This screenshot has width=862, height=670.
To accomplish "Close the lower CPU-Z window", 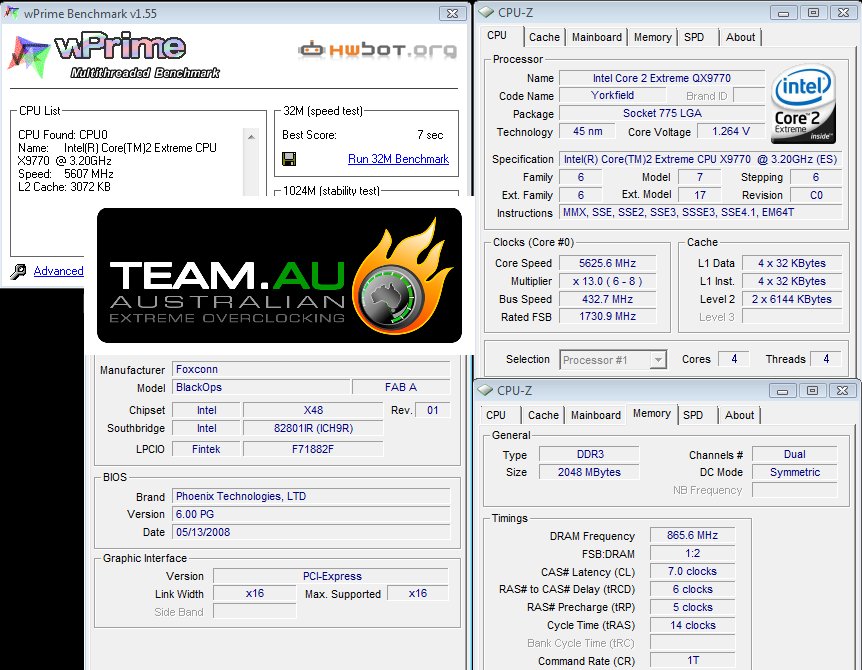I will coord(842,391).
